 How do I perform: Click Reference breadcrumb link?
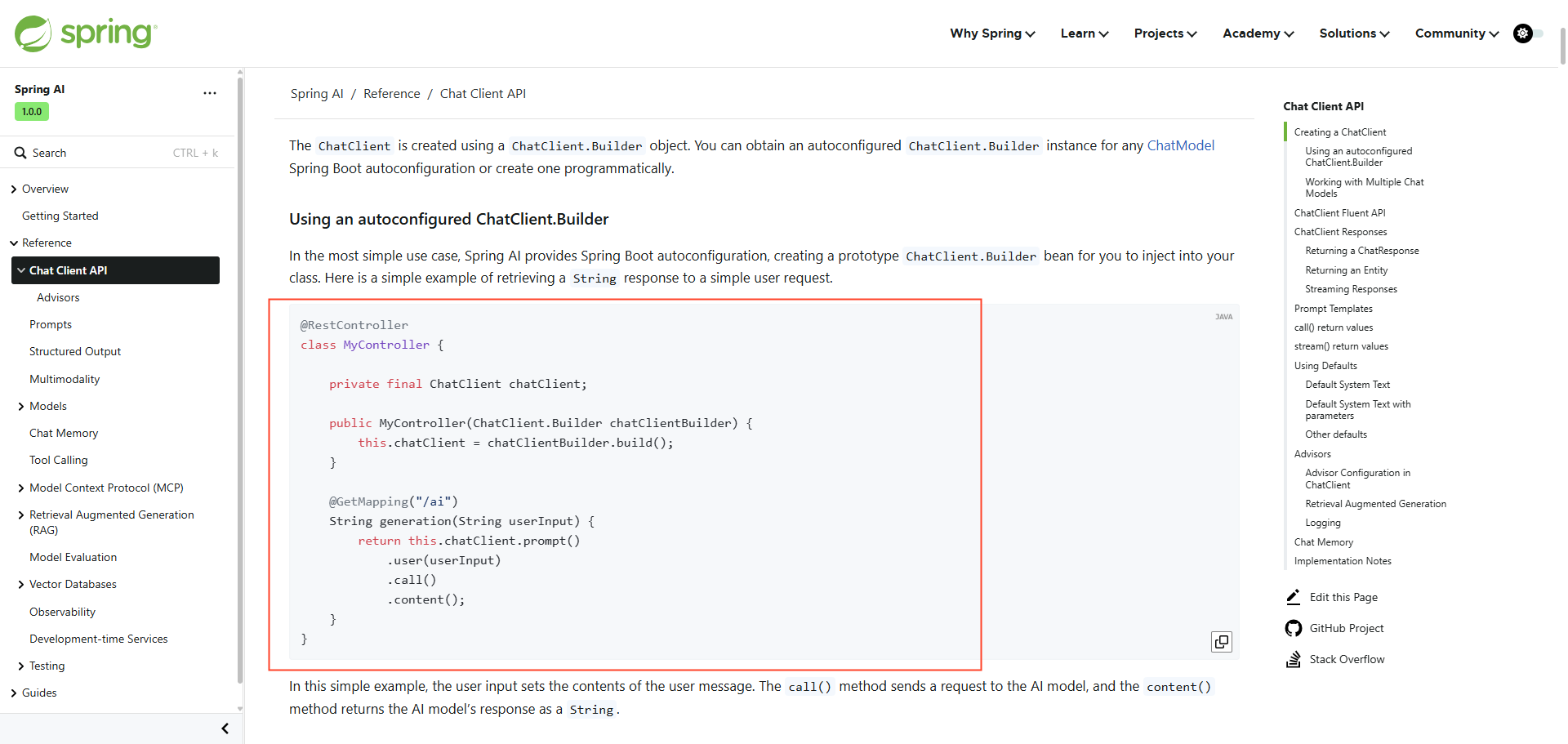tap(392, 94)
